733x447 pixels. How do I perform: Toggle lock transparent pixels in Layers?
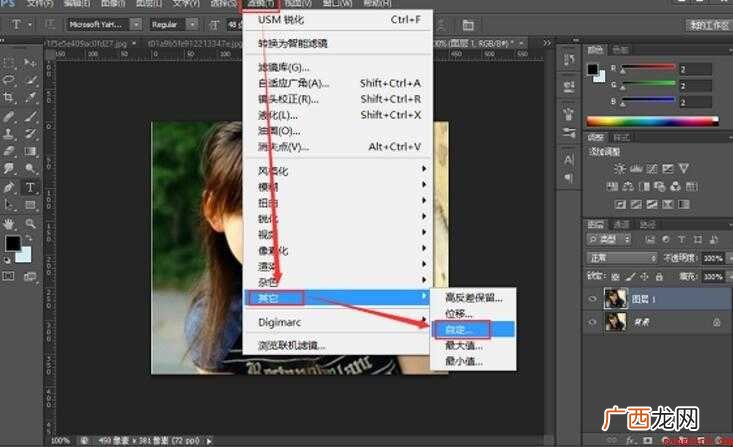(x=615, y=277)
